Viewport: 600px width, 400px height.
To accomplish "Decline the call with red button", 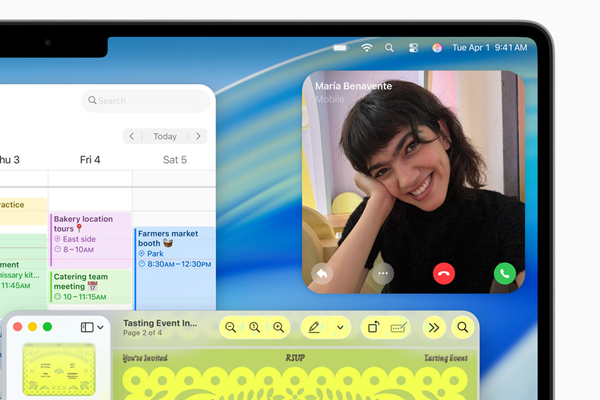I will tap(444, 273).
